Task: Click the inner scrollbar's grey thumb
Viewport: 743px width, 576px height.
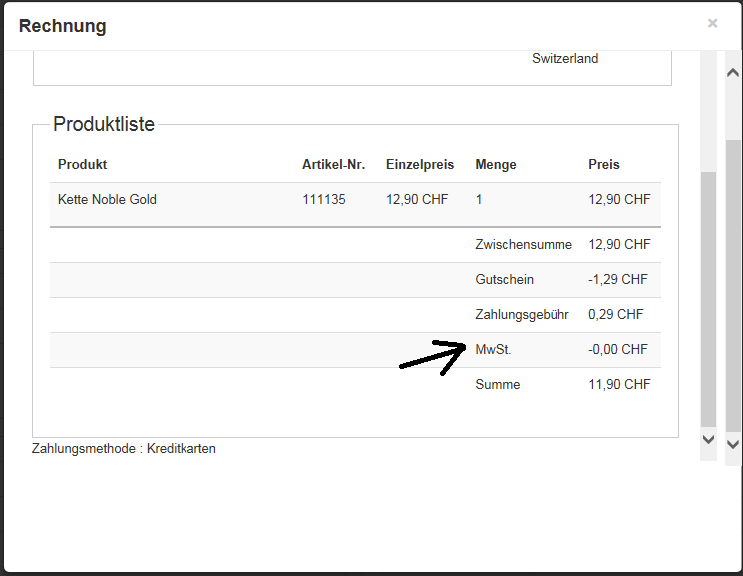Action: (x=708, y=298)
